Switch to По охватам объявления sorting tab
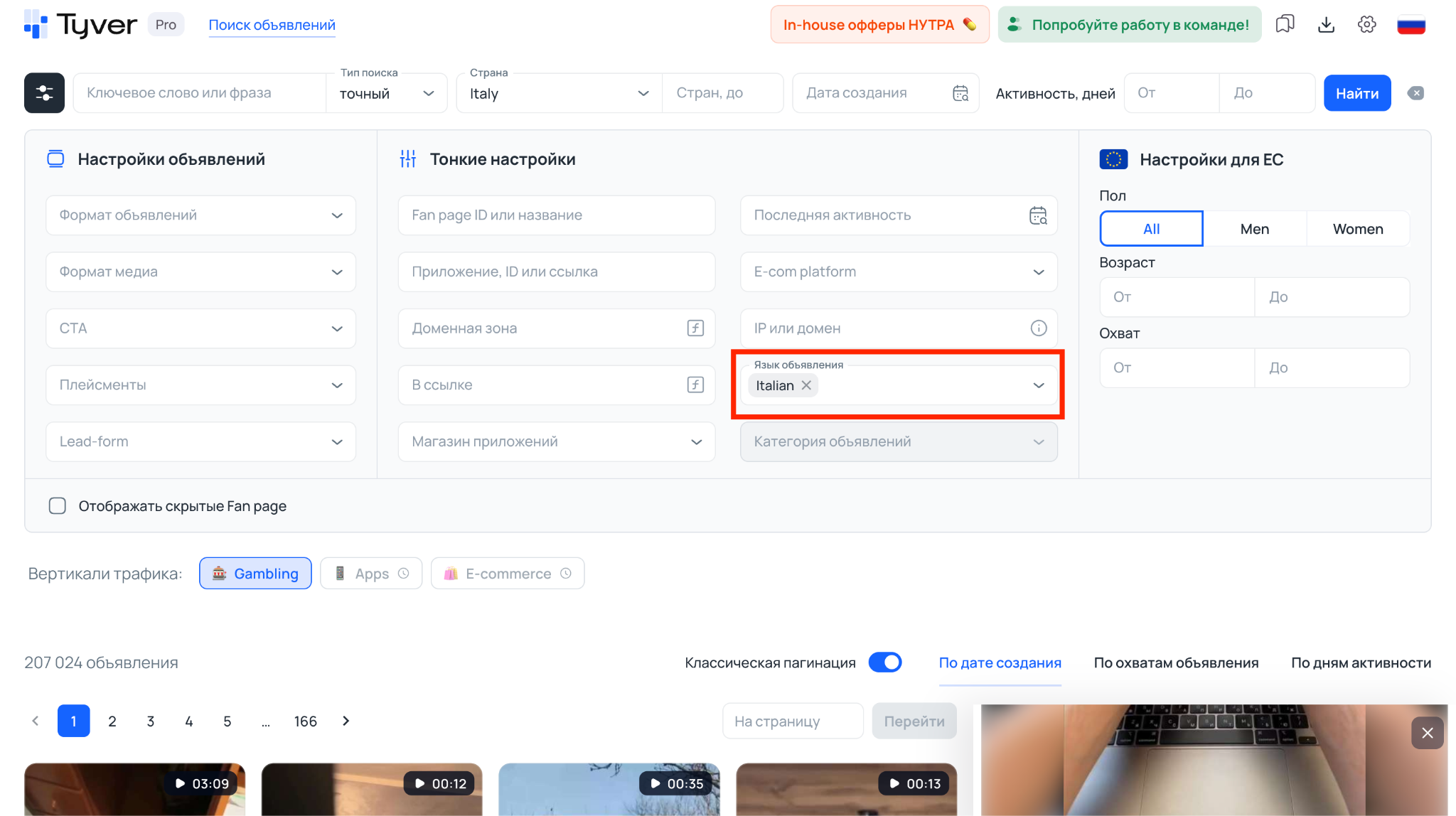This screenshot has height=816, width=1456. pyautogui.click(x=1176, y=662)
